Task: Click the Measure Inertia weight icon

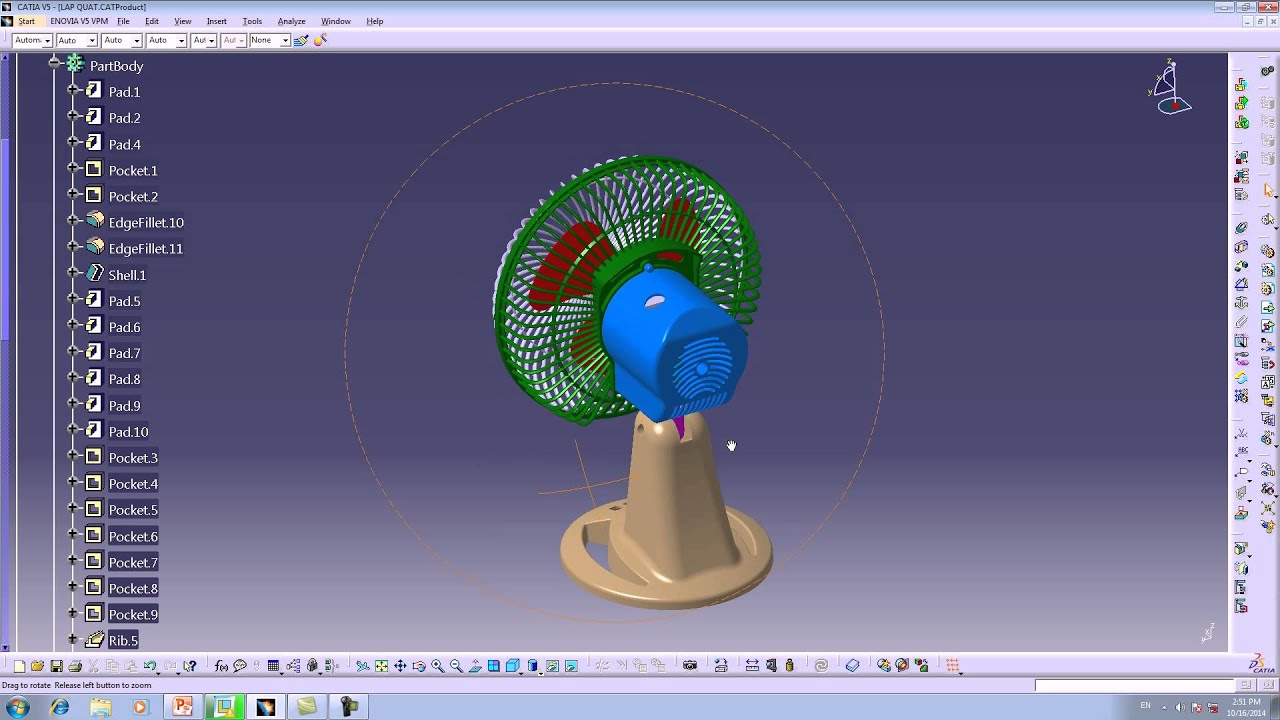Action: coord(789,666)
